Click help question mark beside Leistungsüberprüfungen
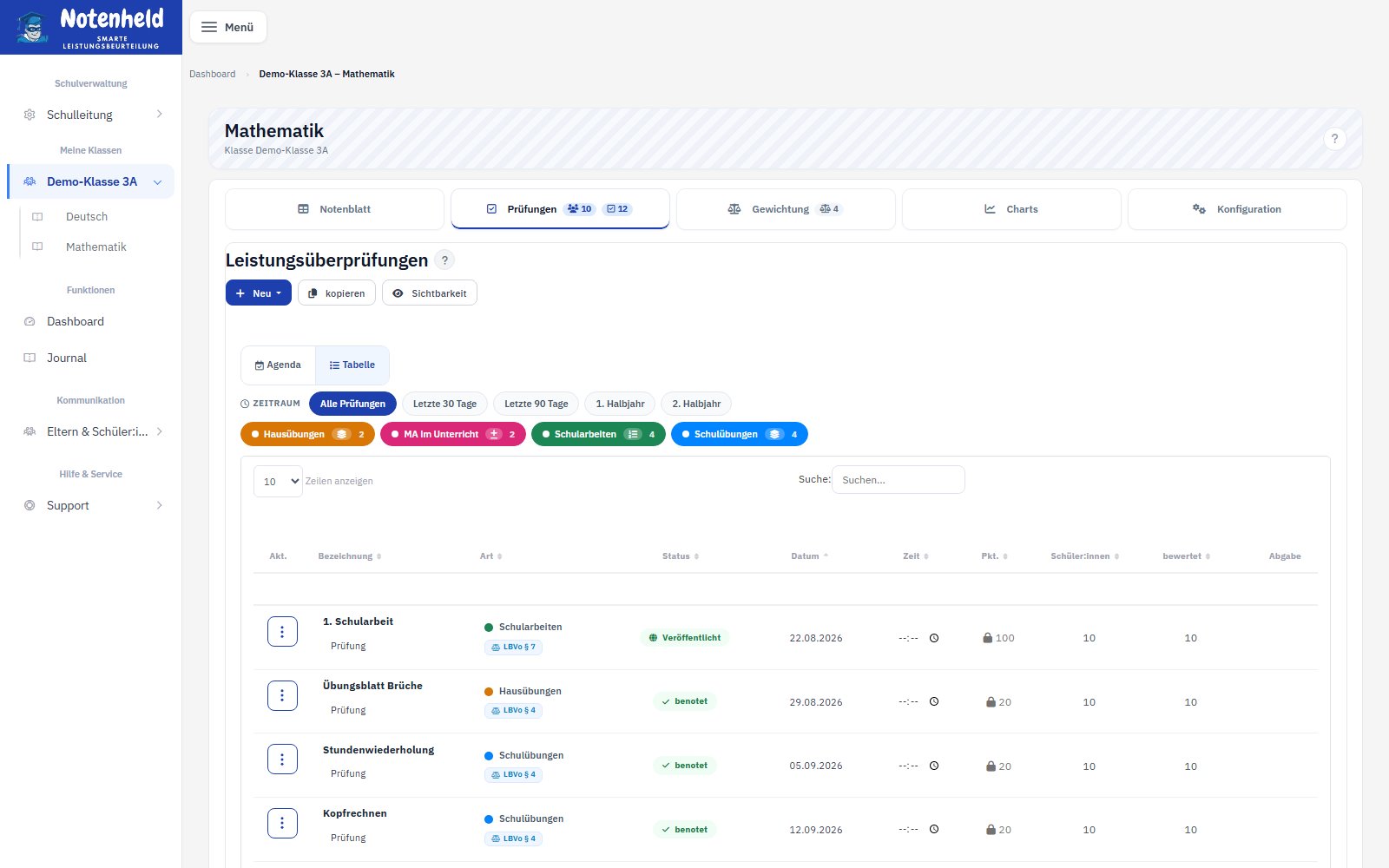Image resolution: width=1389 pixels, height=868 pixels. (444, 260)
